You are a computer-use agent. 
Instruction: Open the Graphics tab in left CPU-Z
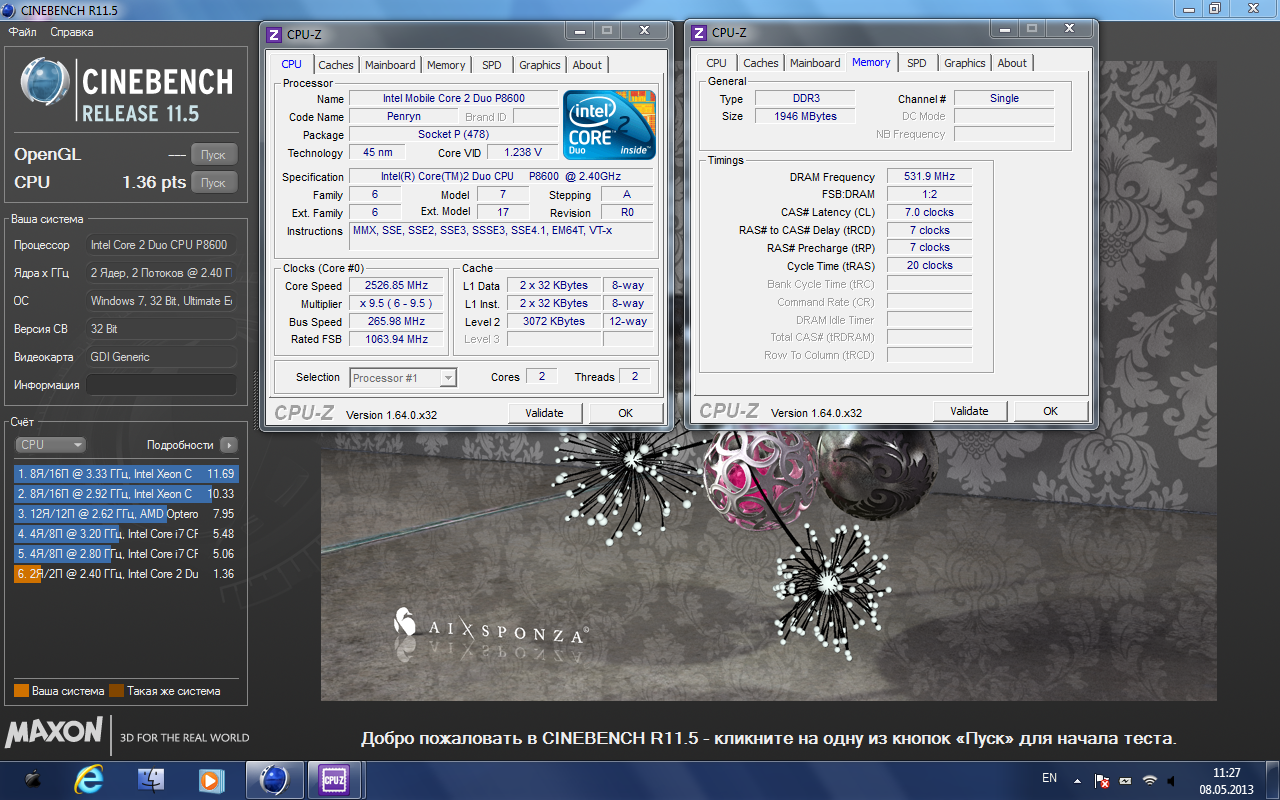(540, 65)
